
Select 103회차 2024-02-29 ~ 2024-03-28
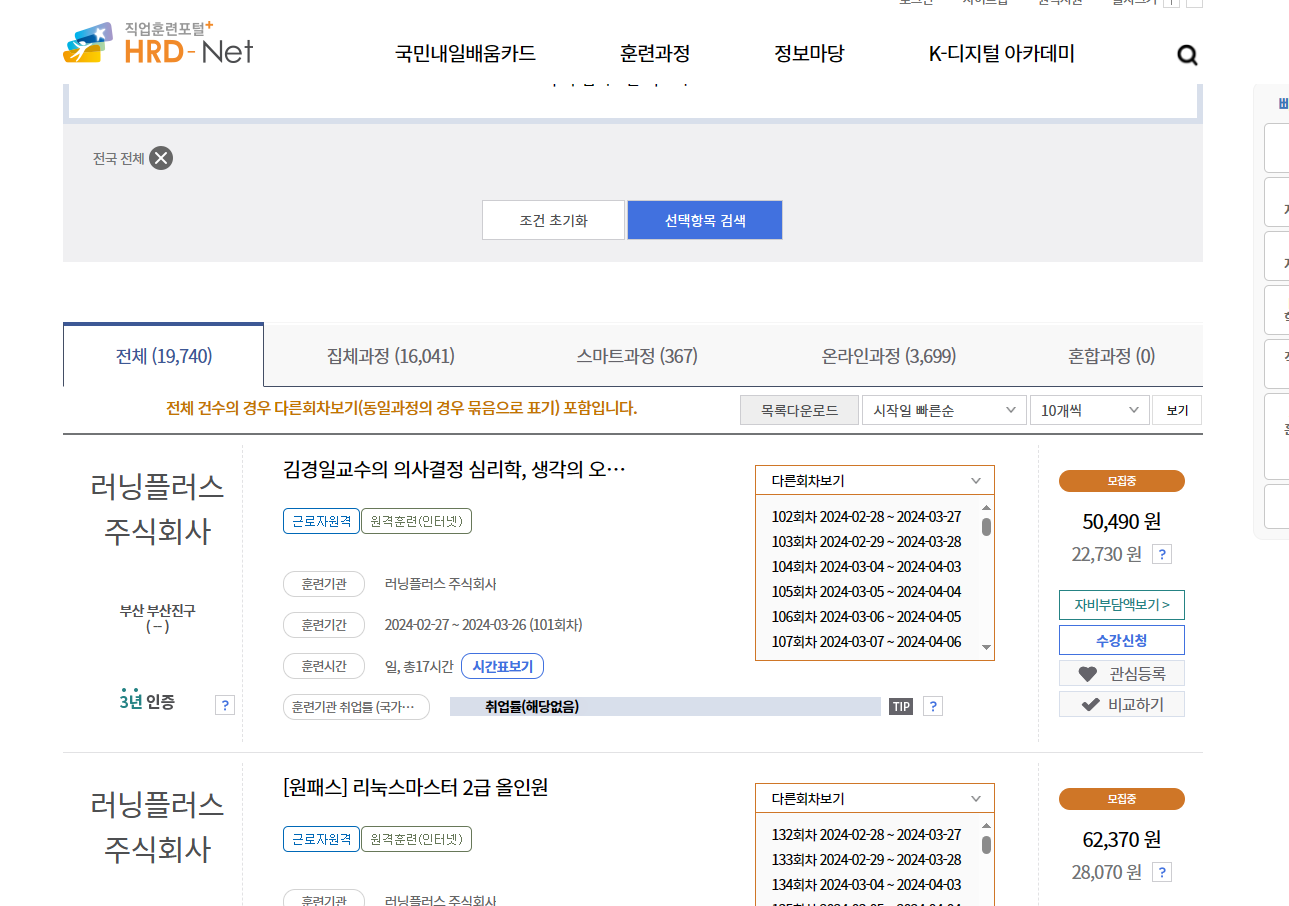866,542
